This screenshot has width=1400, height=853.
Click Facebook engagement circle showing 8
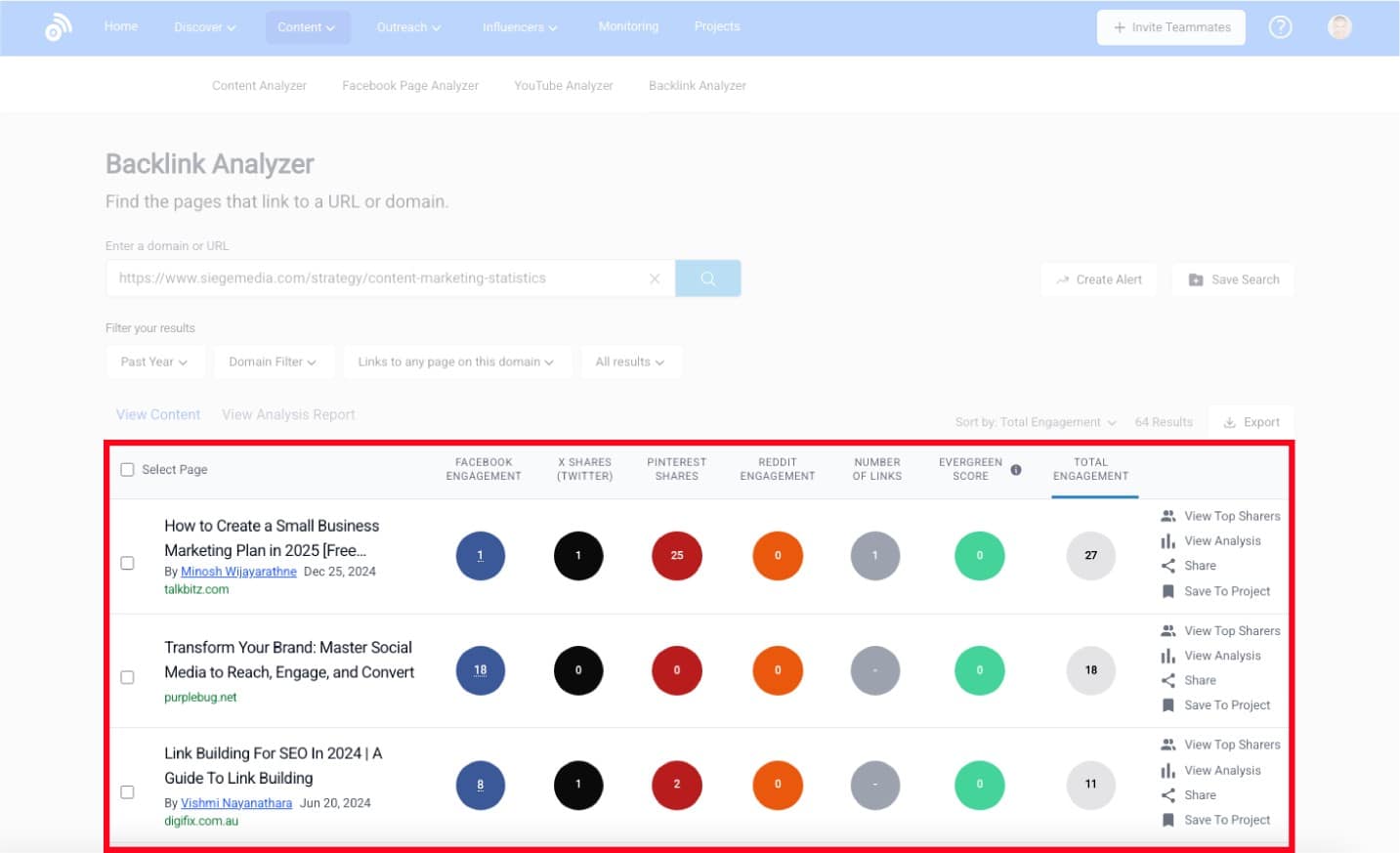point(481,785)
